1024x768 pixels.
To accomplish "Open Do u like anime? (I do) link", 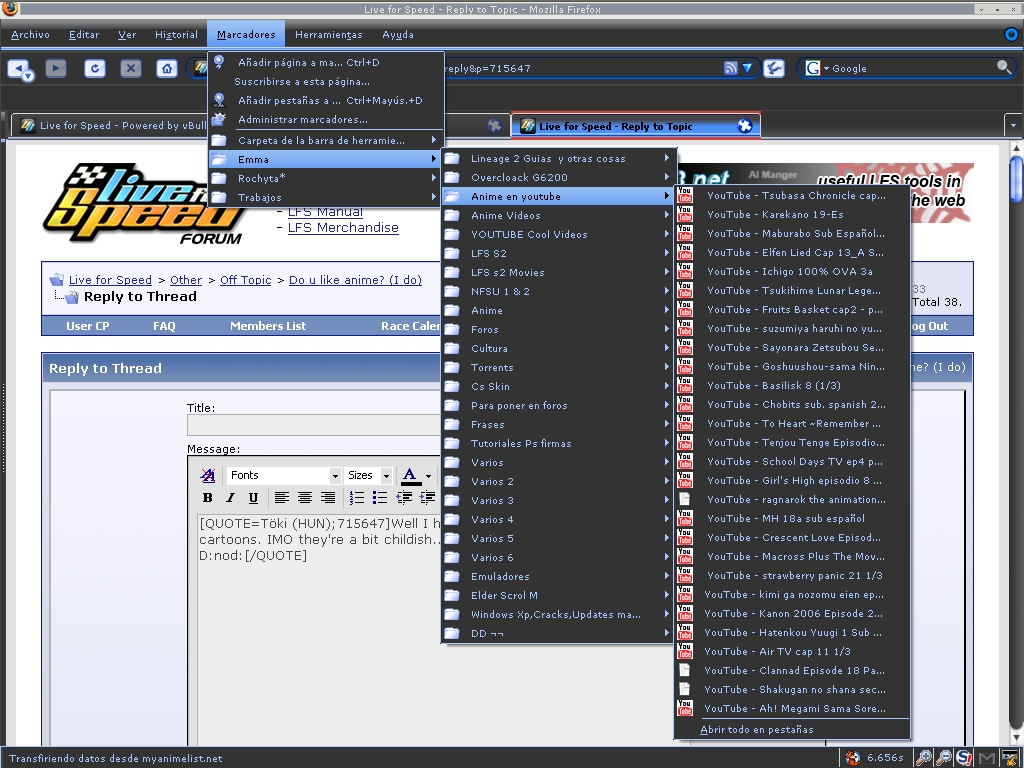I will [355, 280].
